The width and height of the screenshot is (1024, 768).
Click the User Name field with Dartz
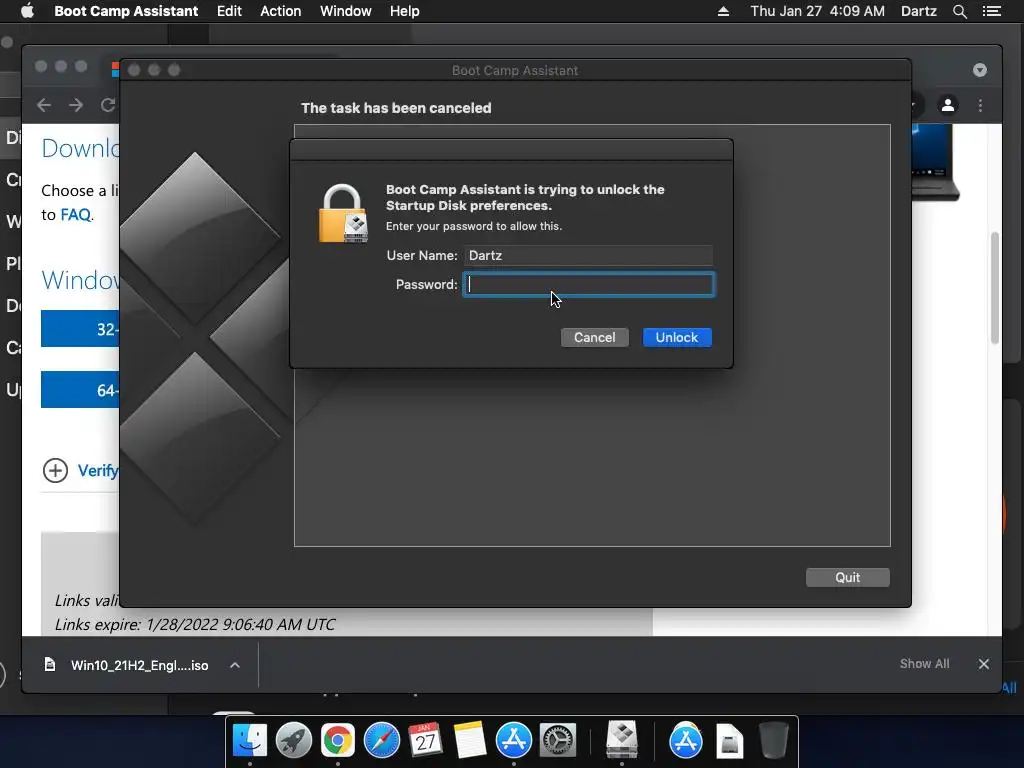(588, 255)
